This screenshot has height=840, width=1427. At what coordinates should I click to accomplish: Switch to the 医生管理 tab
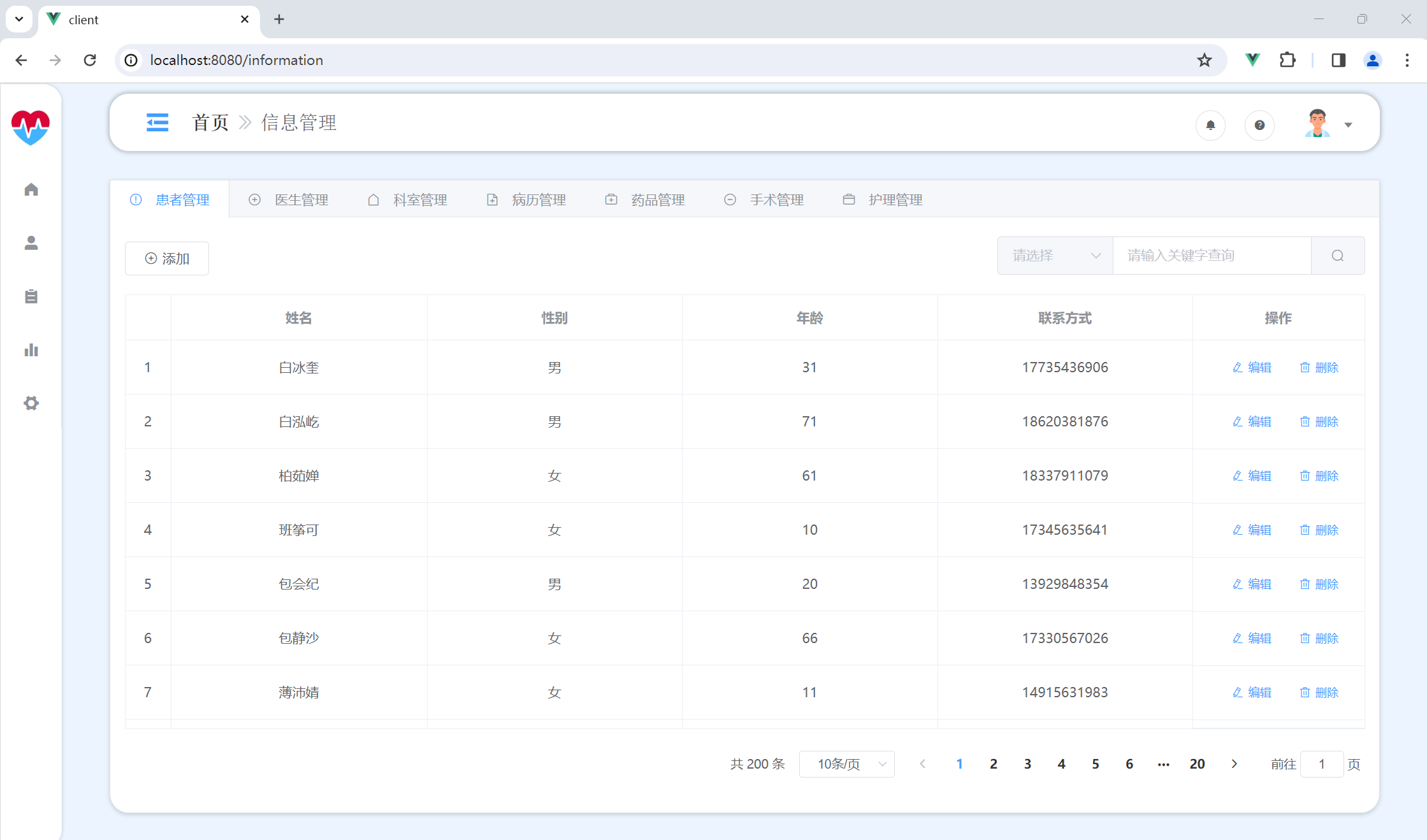(x=289, y=199)
